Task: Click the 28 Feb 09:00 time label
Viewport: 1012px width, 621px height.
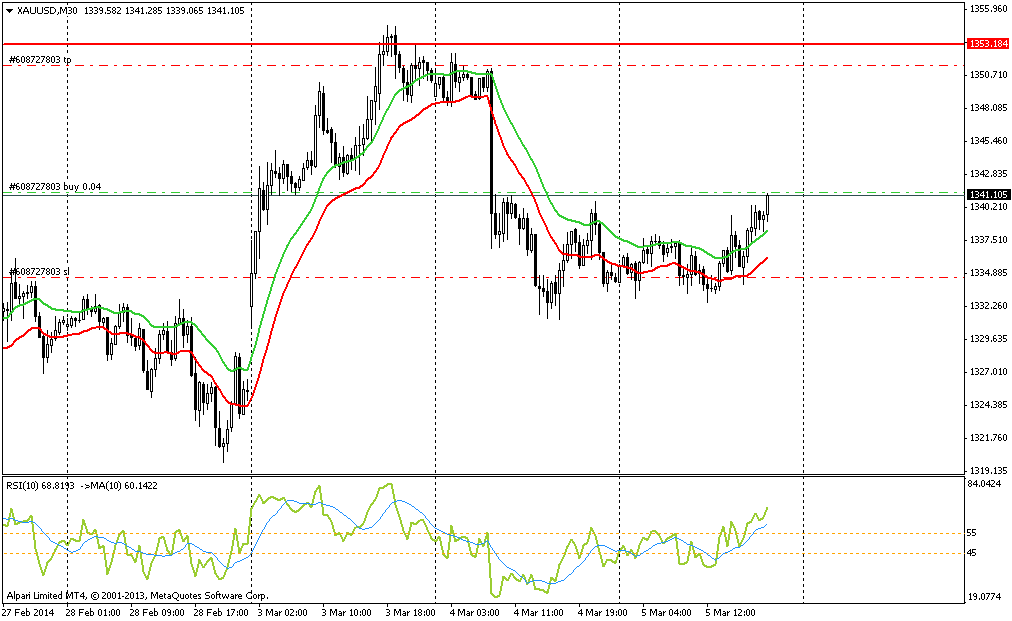Action: tap(157, 613)
